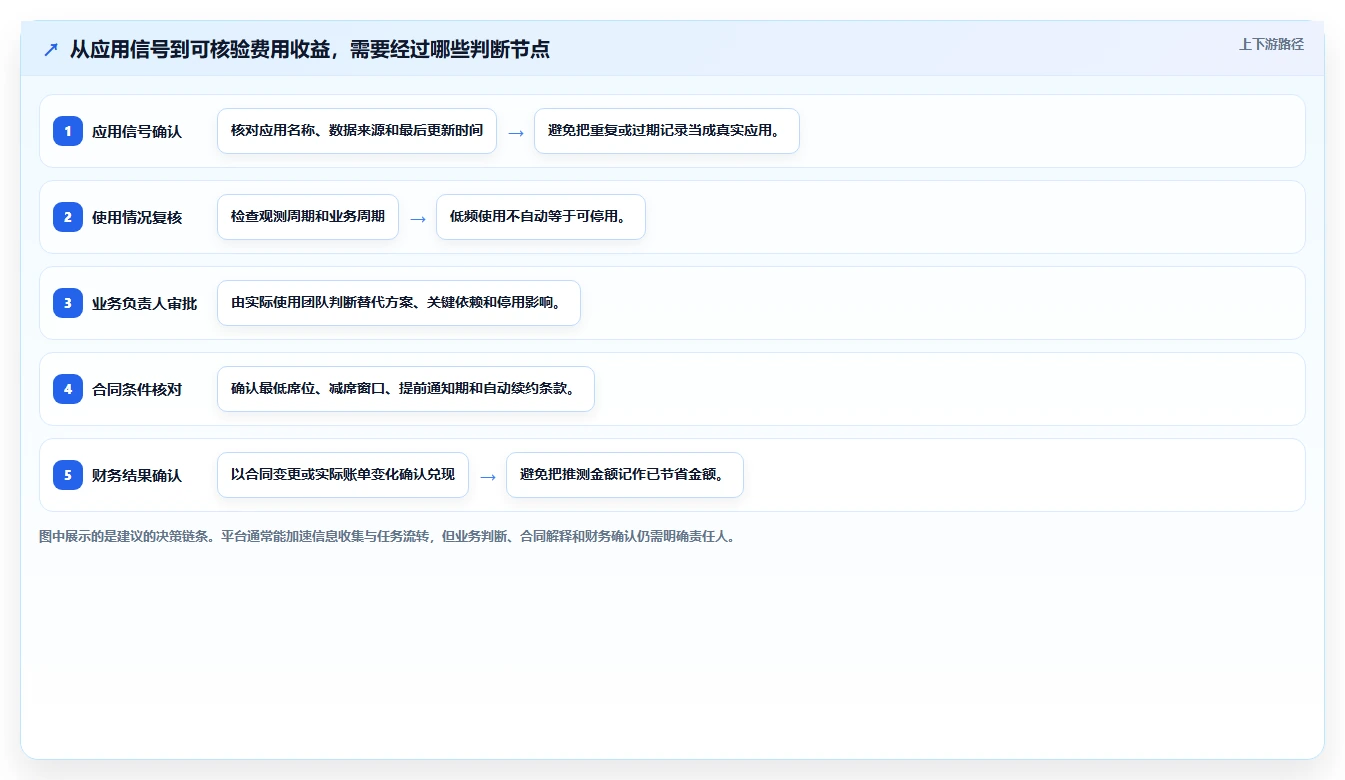Click the step number 4 badge
The width and height of the screenshot is (1345, 780).
(68, 389)
